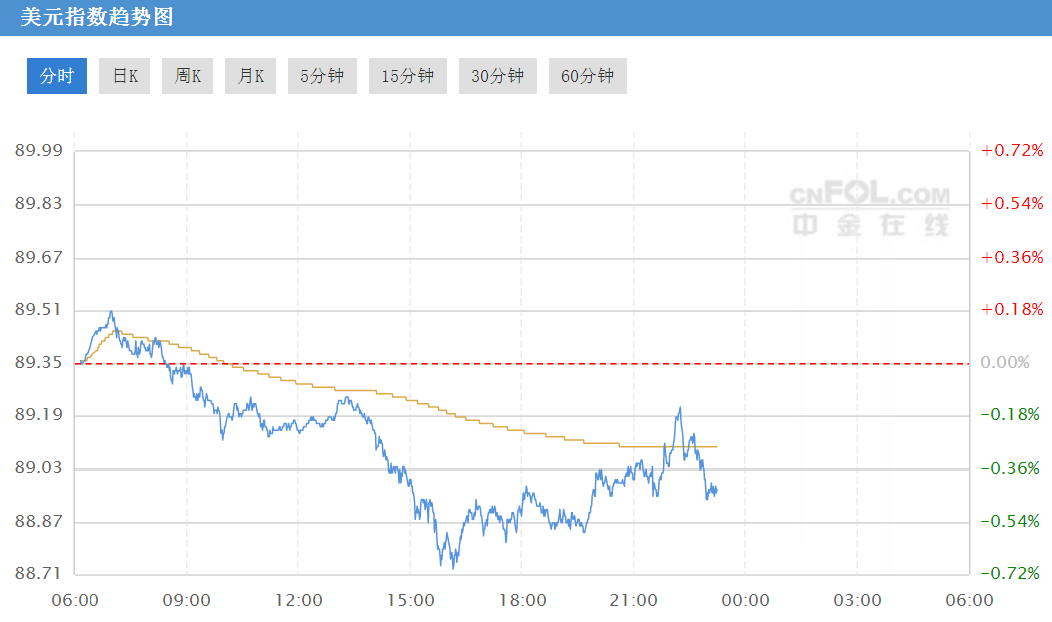Viewport: 1052px width, 622px height.
Task: Choose the 60分钟 interval tab
Action: (588, 76)
